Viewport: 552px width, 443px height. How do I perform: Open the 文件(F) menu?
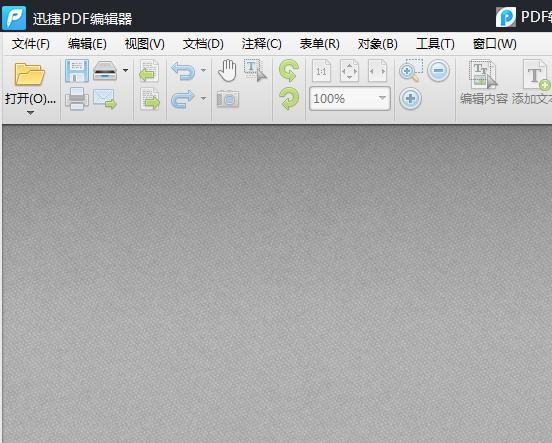[31, 44]
